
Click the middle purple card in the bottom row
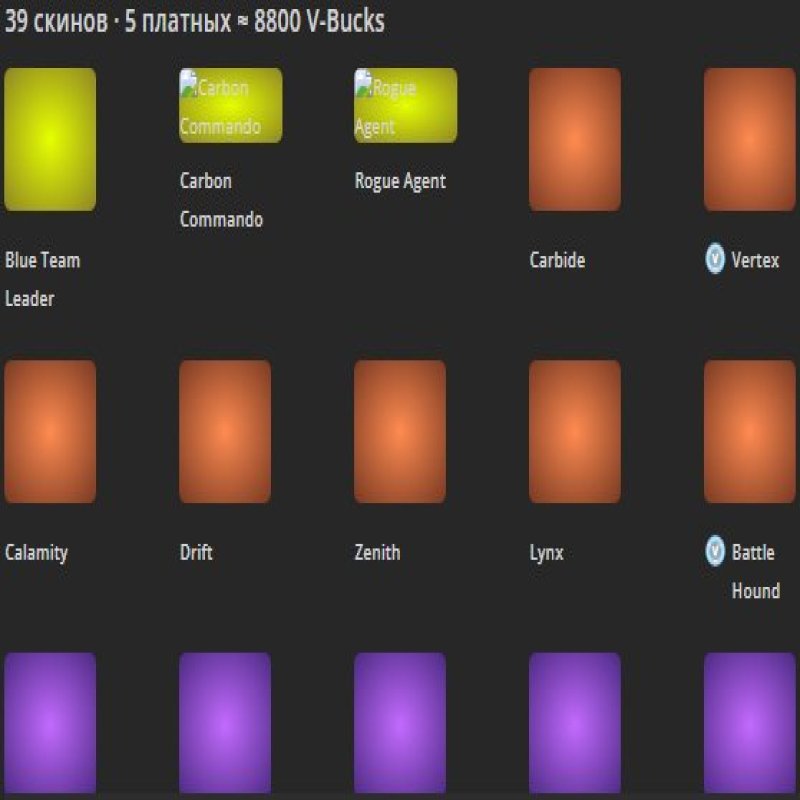(400, 725)
